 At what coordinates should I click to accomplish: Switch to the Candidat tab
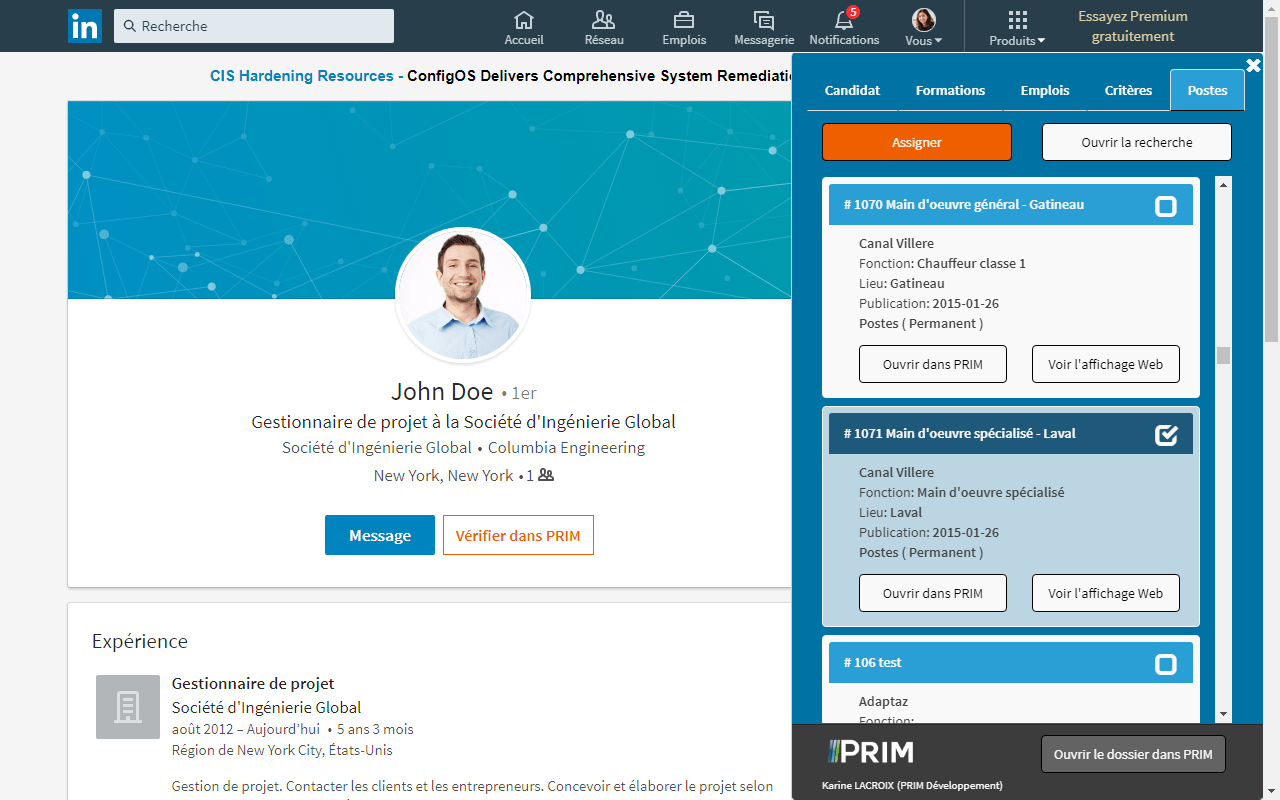(x=852, y=90)
